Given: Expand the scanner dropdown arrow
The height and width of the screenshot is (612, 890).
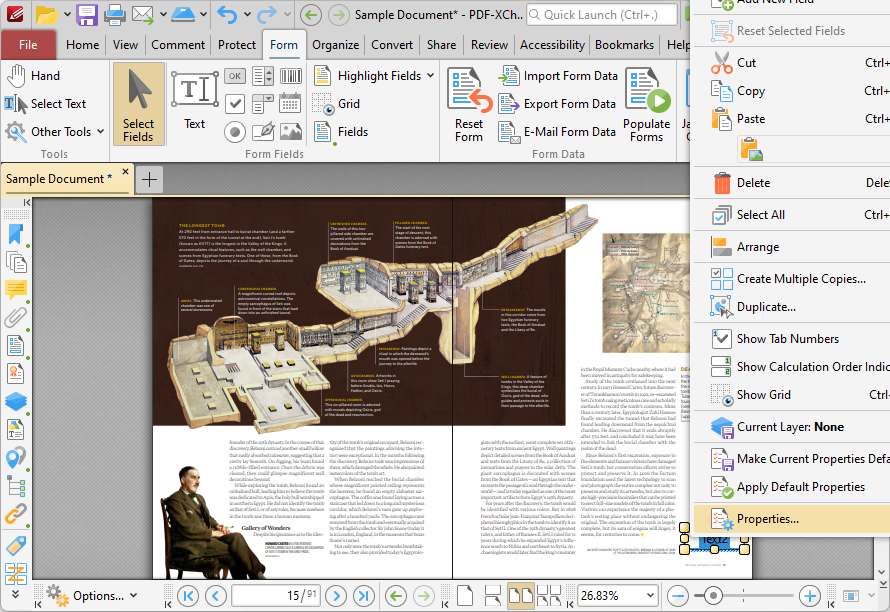Looking at the screenshot, I should (203, 15).
